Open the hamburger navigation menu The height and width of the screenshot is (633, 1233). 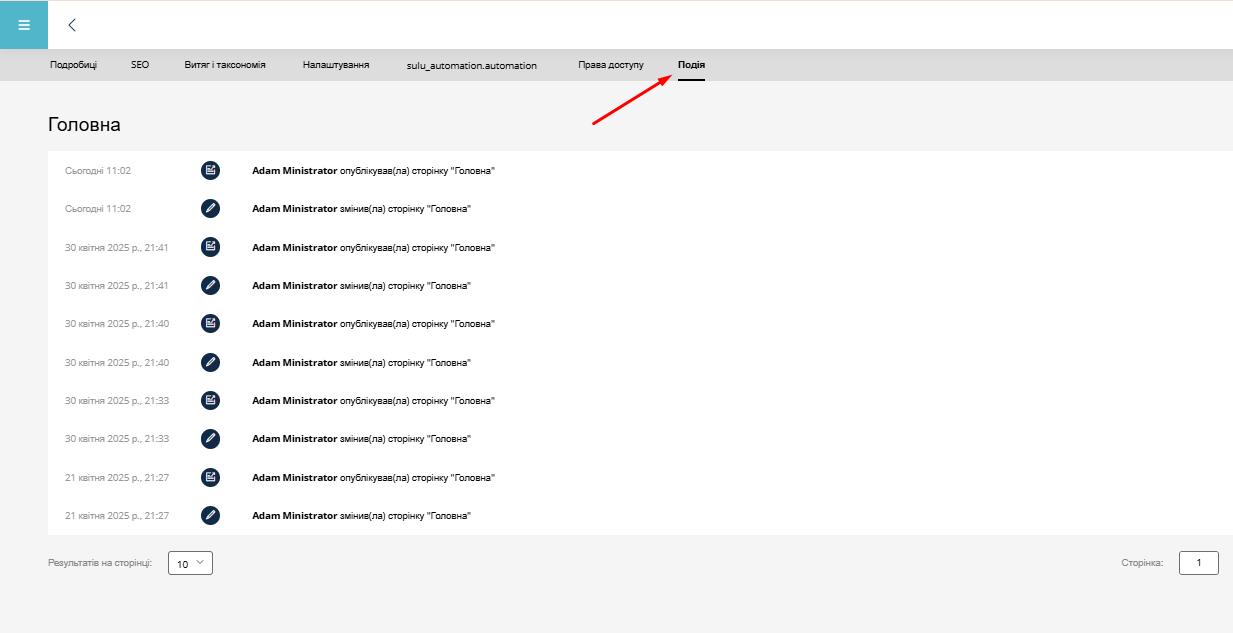click(x=24, y=25)
